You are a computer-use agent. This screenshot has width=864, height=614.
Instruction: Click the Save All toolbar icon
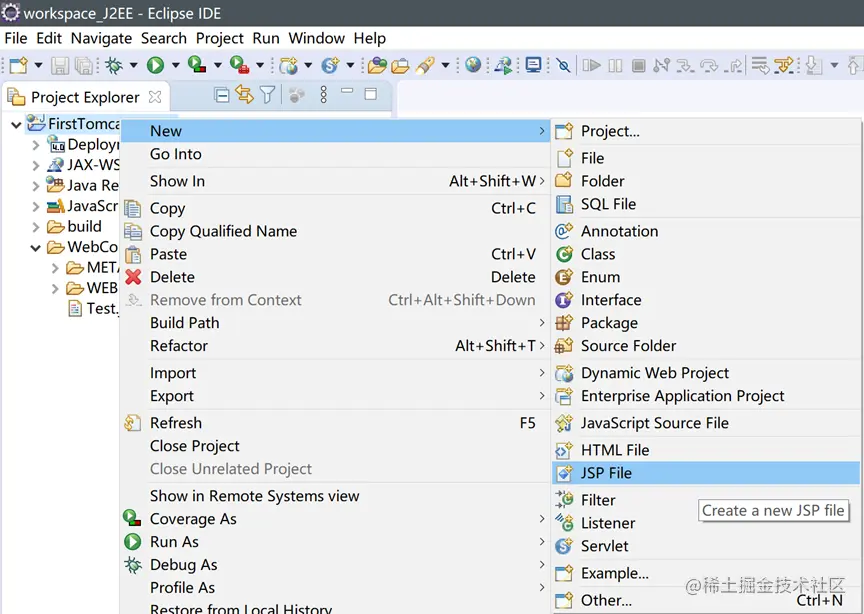(x=84, y=66)
